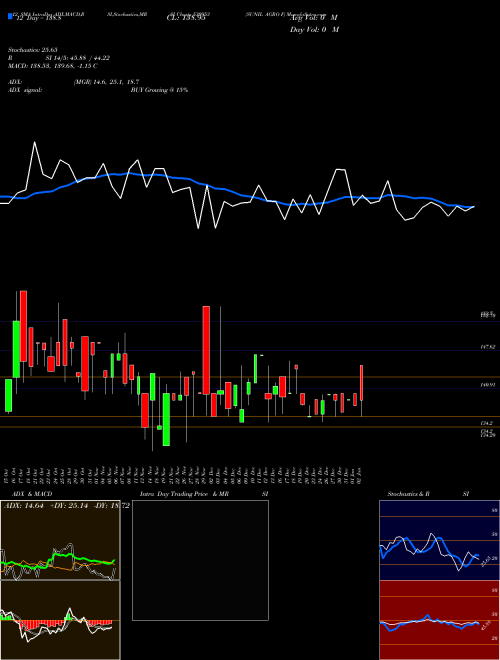Click the 'Day Vol: 0 M' label
The height and width of the screenshot is (660, 500).
(x=314, y=29)
